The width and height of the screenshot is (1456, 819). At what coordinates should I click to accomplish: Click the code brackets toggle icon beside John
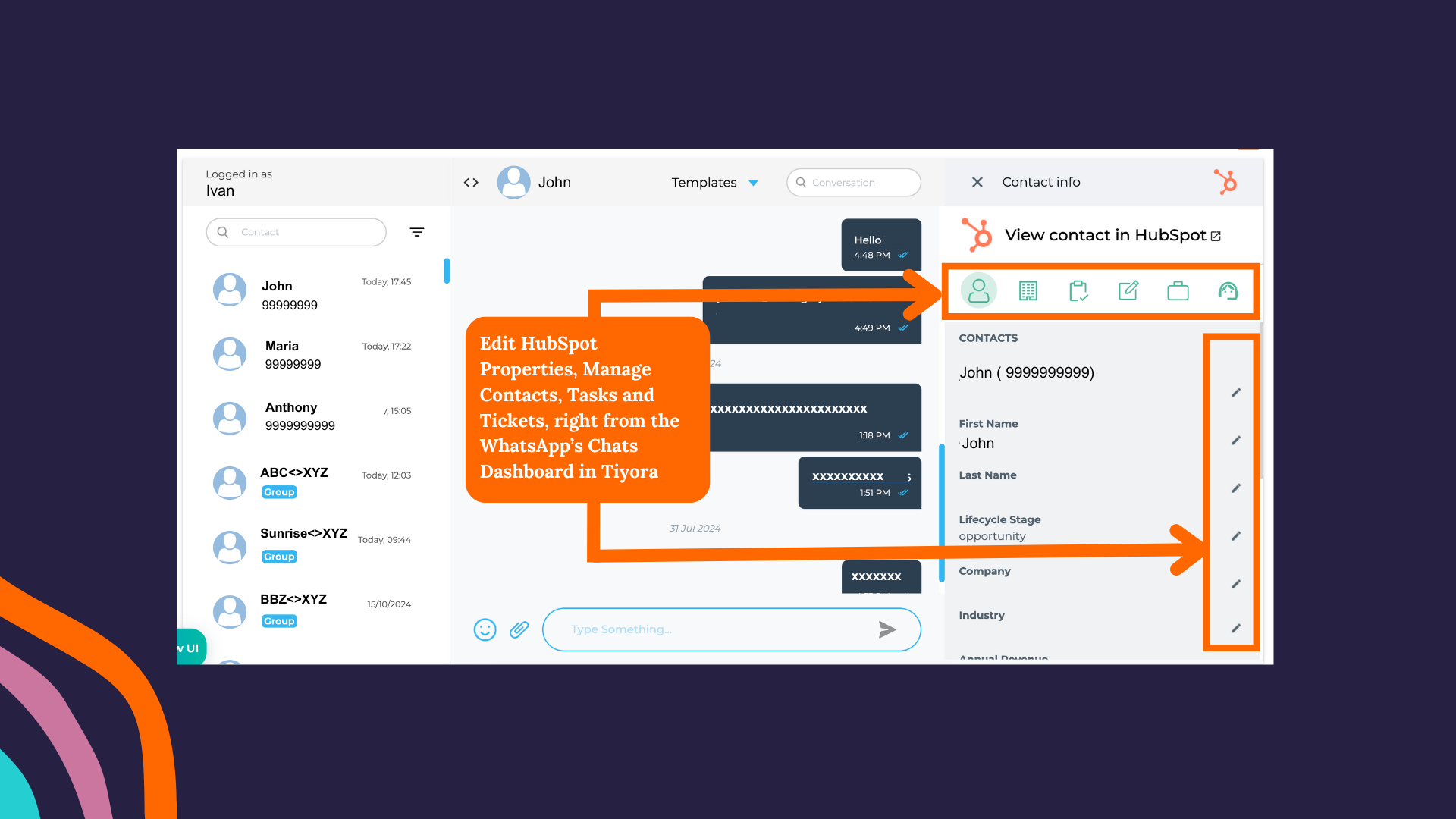pyautogui.click(x=471, y=183)
